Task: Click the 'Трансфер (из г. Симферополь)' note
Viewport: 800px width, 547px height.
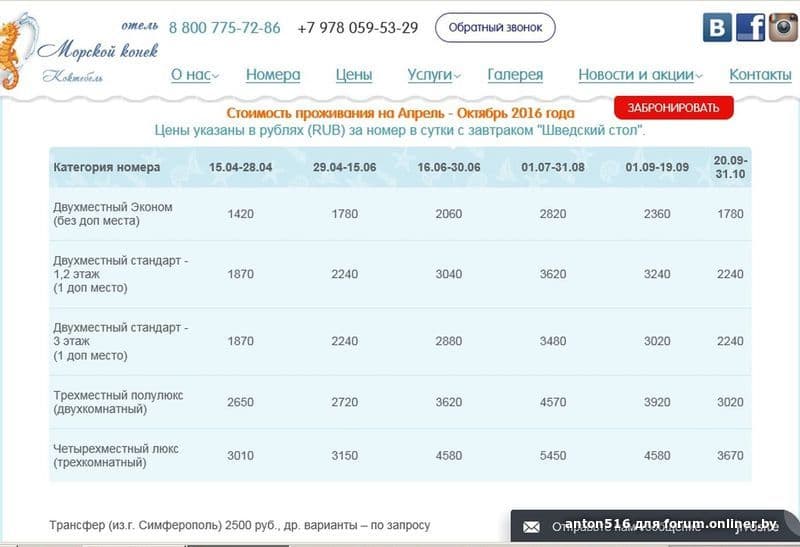Action: click(240, 525)
